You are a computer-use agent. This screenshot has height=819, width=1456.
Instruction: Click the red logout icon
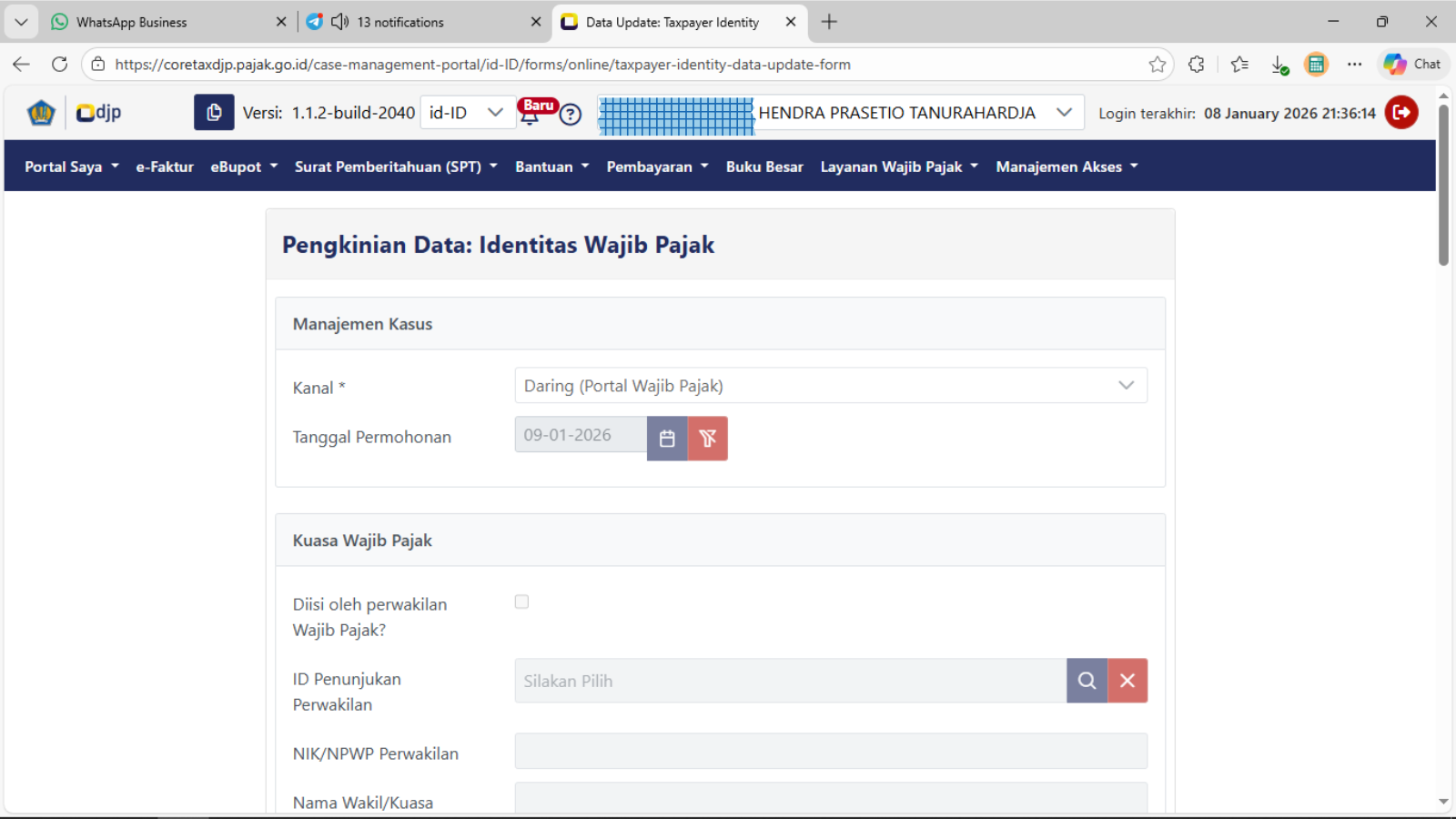1401,113
